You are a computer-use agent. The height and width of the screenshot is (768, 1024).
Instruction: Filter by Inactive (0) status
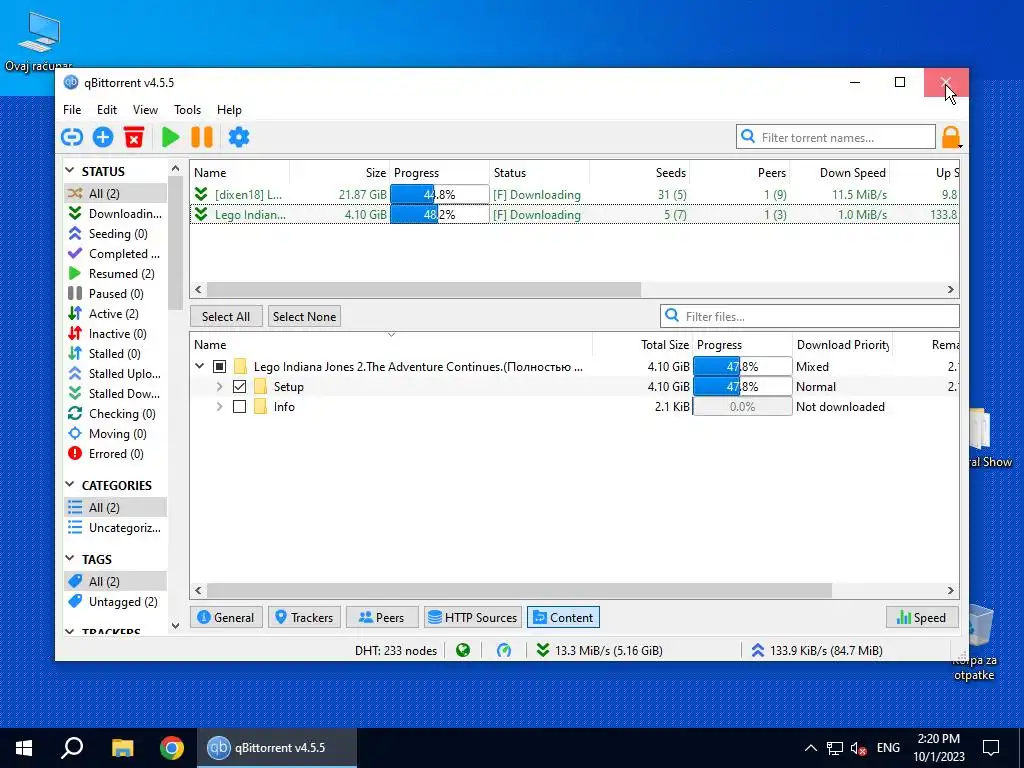(115, 334)
